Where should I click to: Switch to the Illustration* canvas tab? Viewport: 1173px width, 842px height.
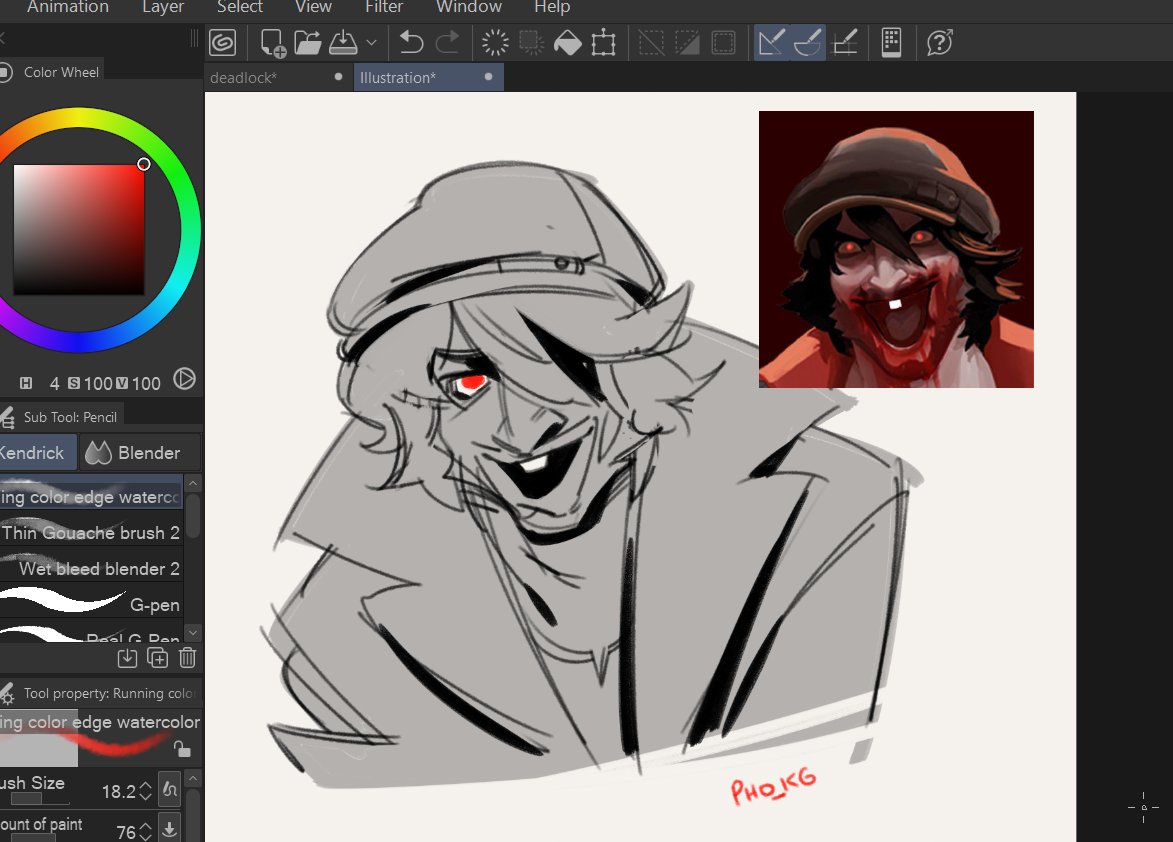pos(429,78)
